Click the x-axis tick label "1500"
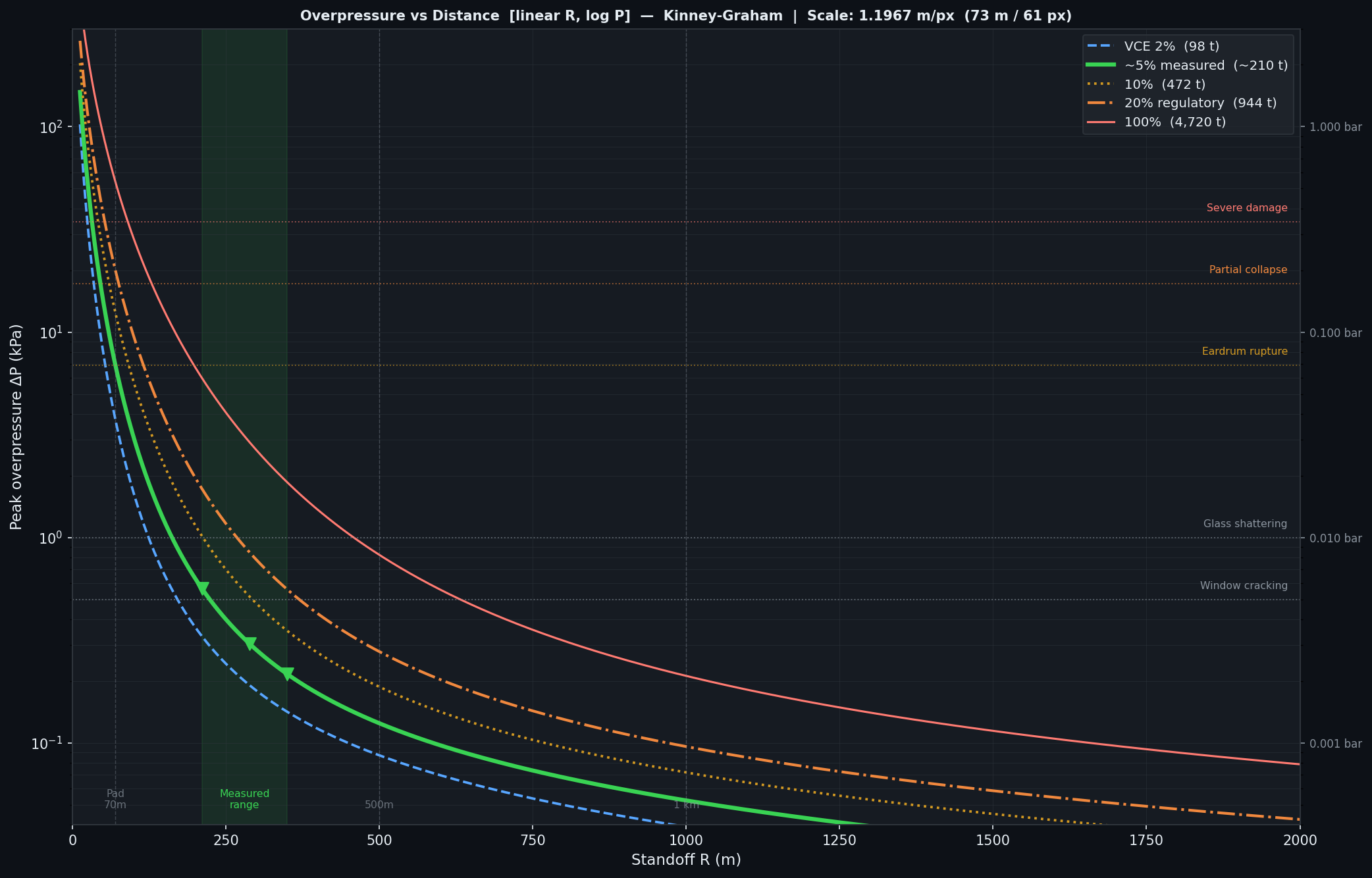This screenshot has height=878, width=1372. pyautogui.click(x=993, y=840)
